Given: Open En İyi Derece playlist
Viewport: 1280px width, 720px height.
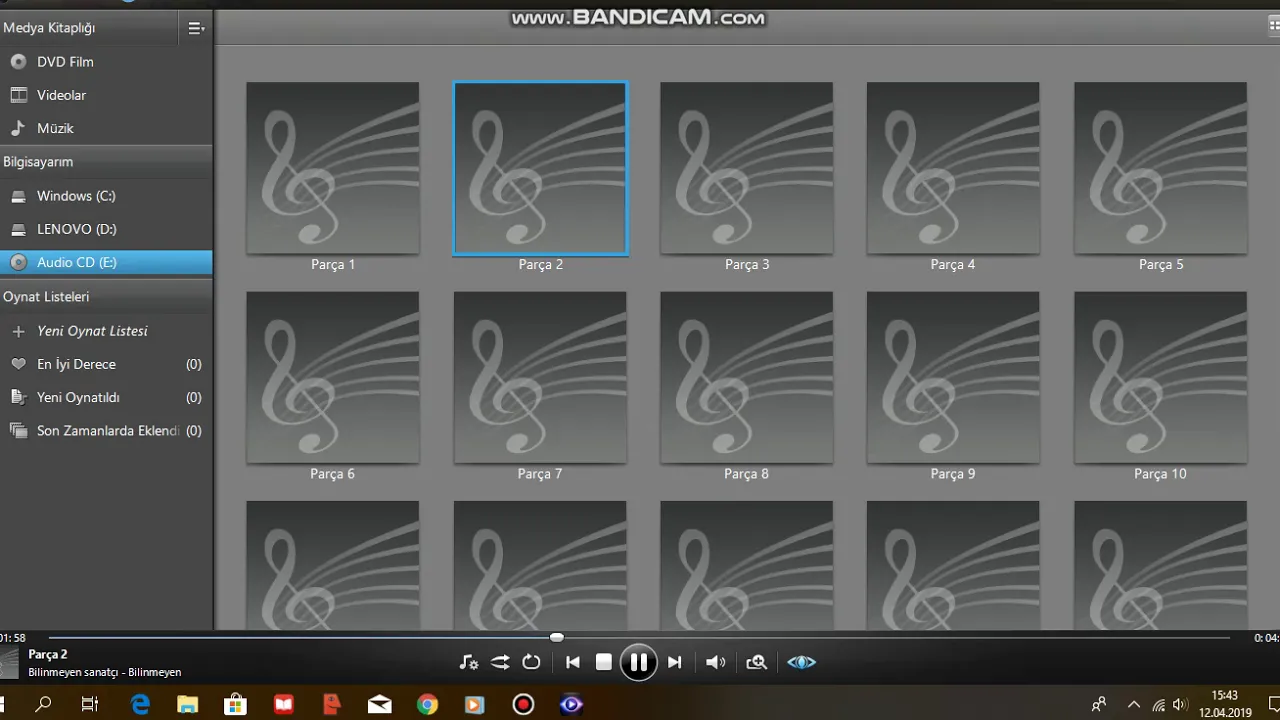Looking at the screenshot, I should pos(106,364).
